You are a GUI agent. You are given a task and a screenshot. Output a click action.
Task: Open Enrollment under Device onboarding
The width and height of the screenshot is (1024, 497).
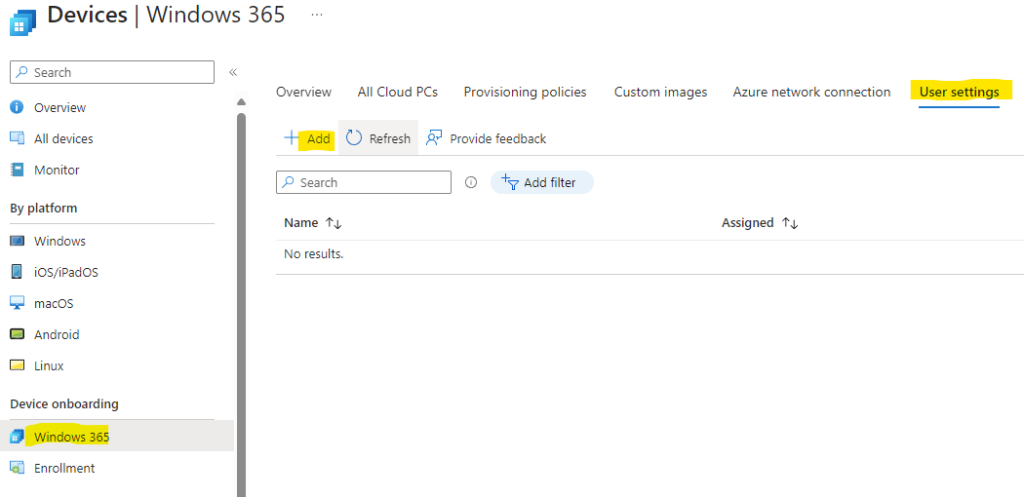tap(64, 468)
